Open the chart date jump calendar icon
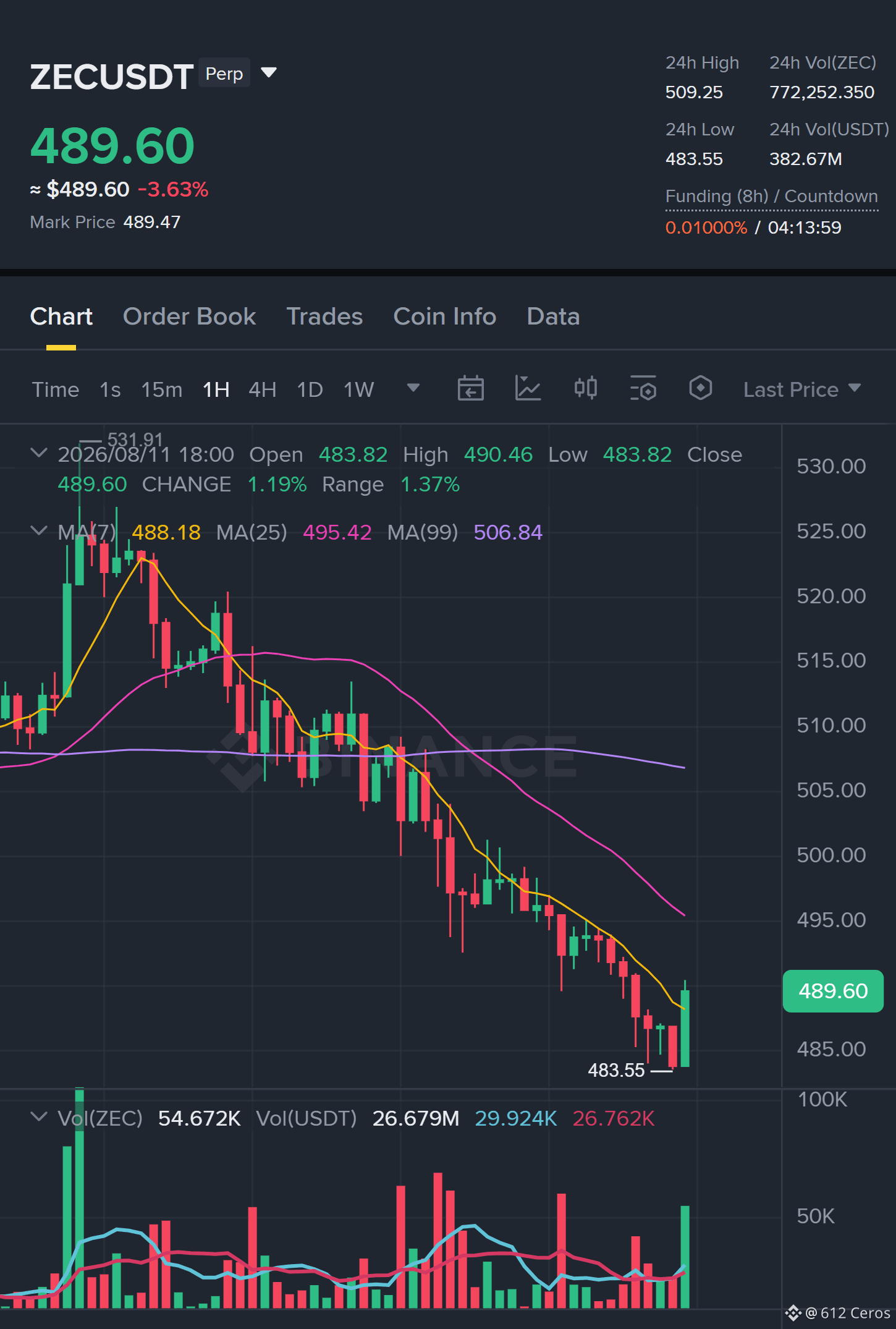The image size is (896, 1329). pos(470,389)
